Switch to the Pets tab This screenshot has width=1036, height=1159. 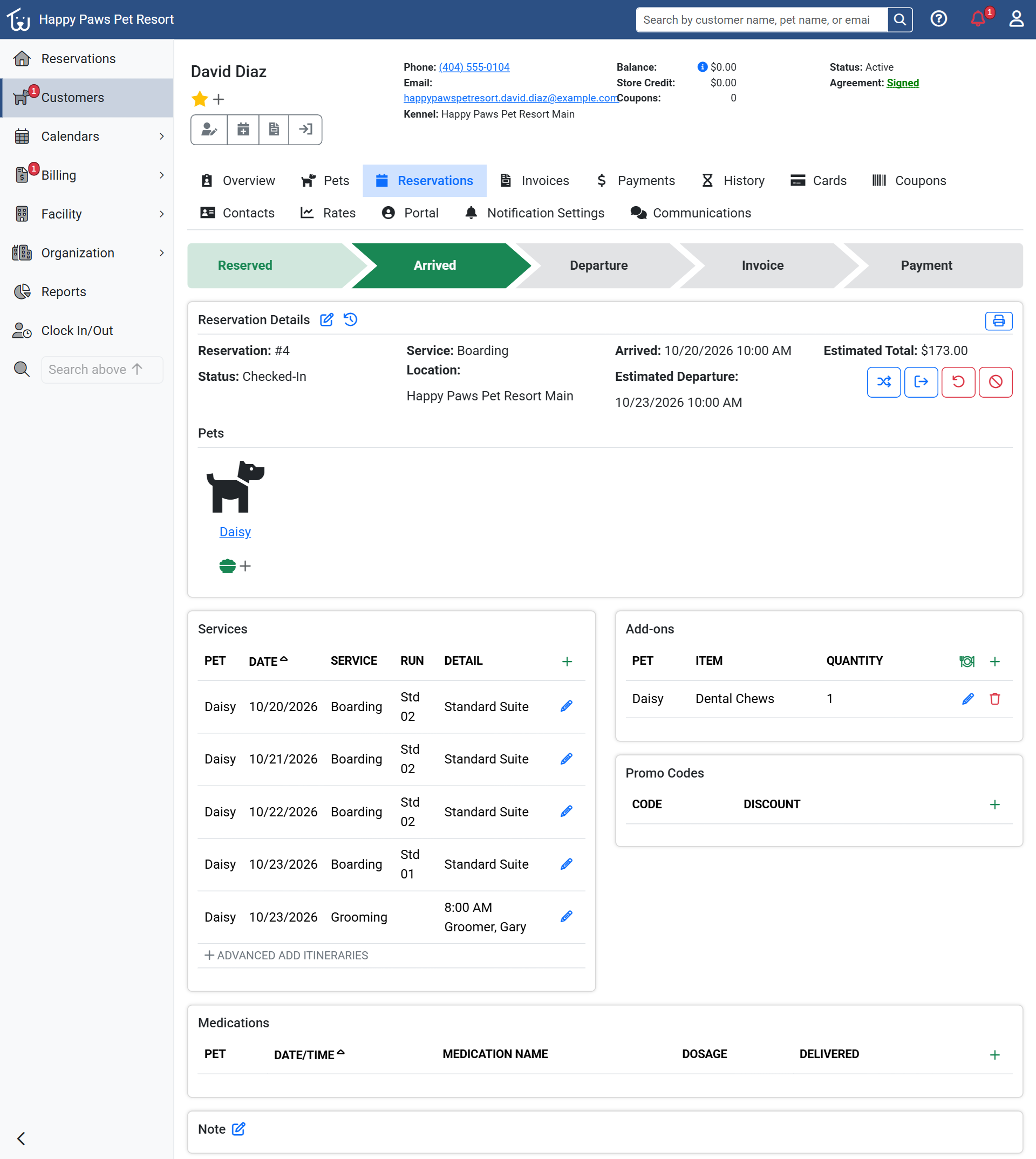325,180
